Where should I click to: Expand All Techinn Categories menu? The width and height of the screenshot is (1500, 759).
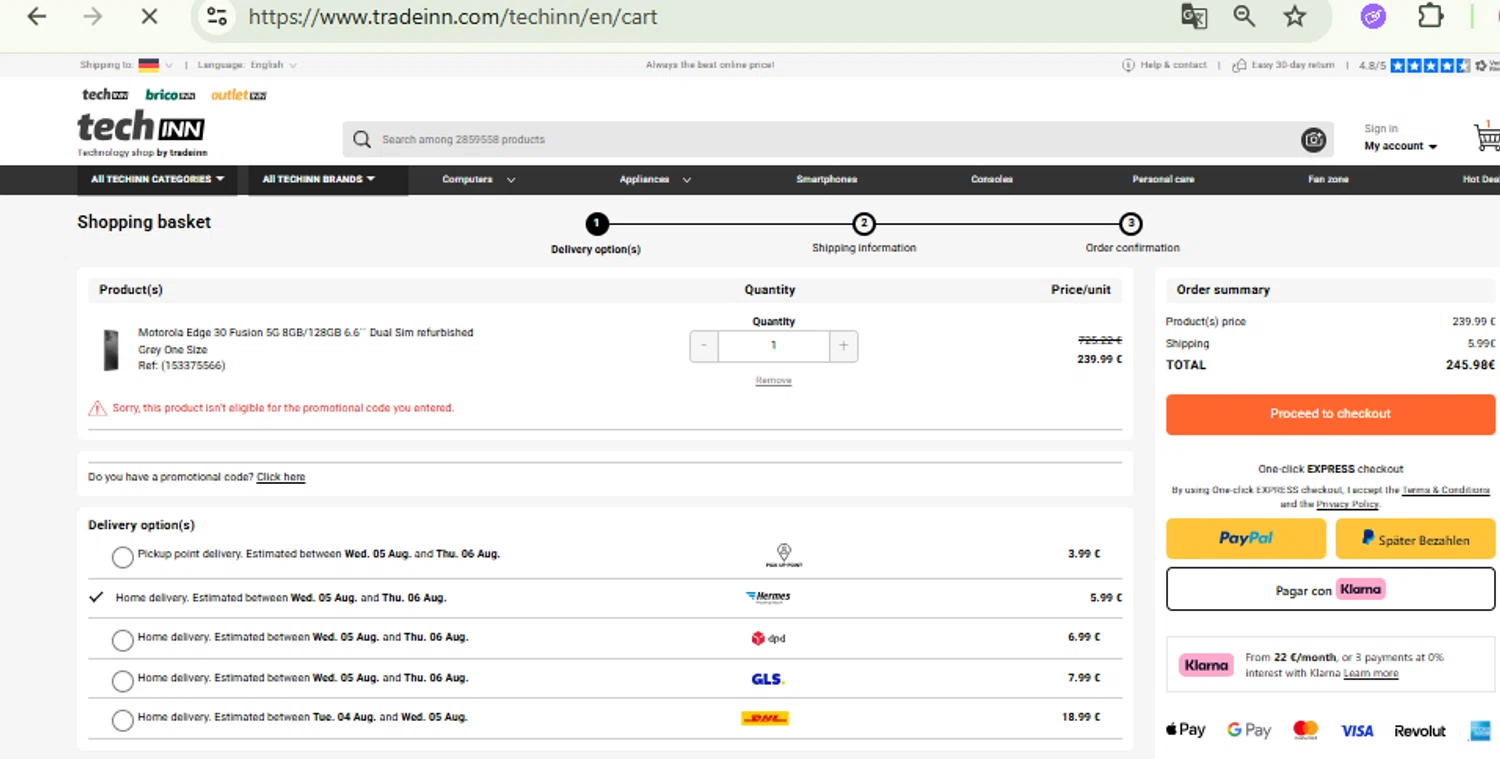[x=158, y=180]
